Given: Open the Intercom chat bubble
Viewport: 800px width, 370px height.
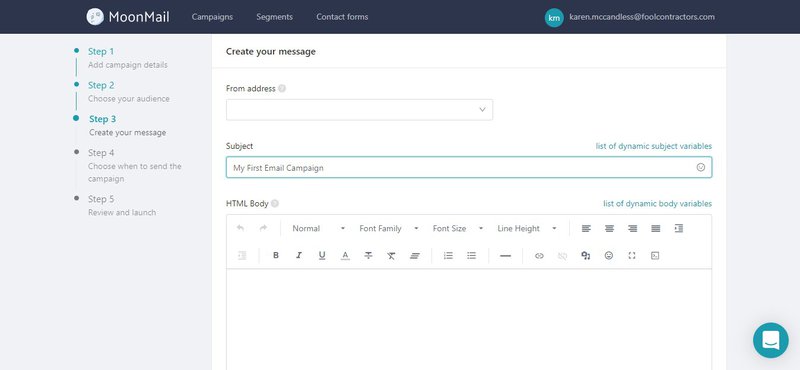Looking at the screenshot, I should tap(770, 340).
